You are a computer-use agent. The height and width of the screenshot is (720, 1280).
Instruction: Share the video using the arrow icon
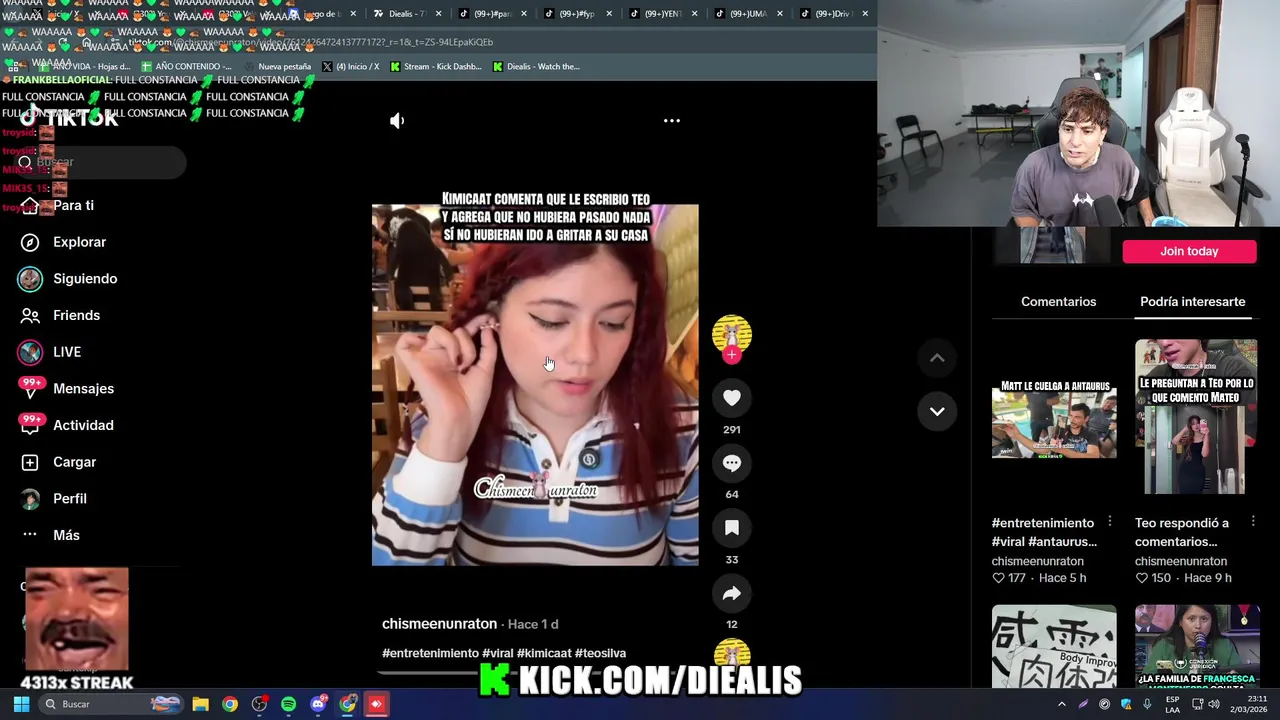pos(732,593)
